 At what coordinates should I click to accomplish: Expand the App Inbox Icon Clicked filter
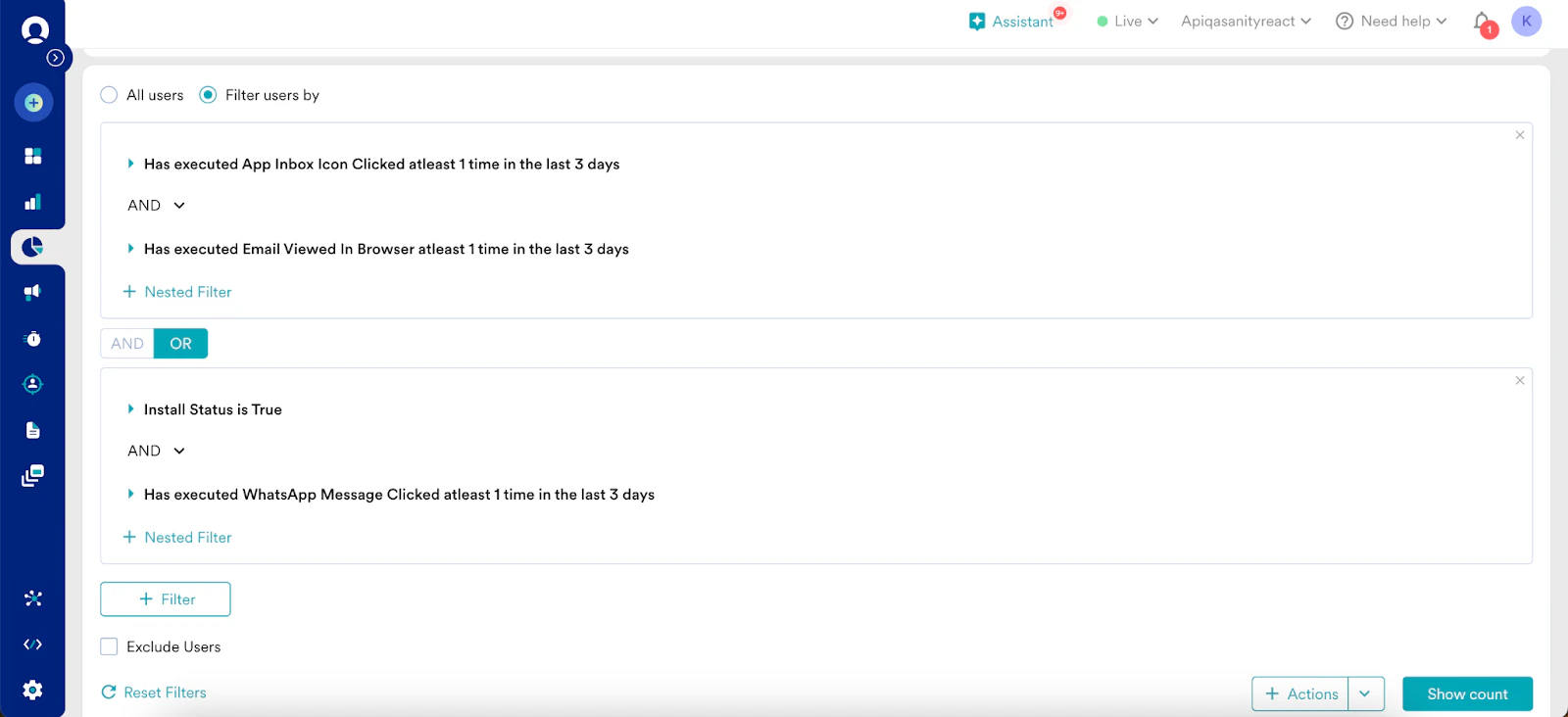(x=130, y=164)
